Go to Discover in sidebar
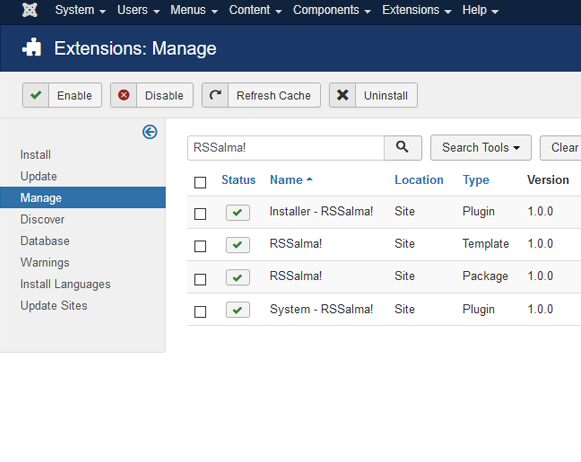Screen dimensions: 581x462 click(42, 219)
